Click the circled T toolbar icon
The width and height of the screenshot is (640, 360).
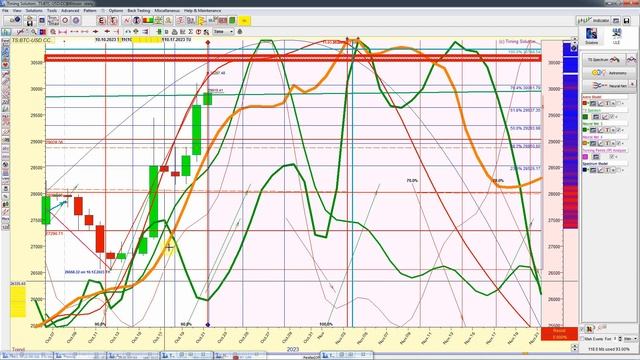tap(137, 20)
